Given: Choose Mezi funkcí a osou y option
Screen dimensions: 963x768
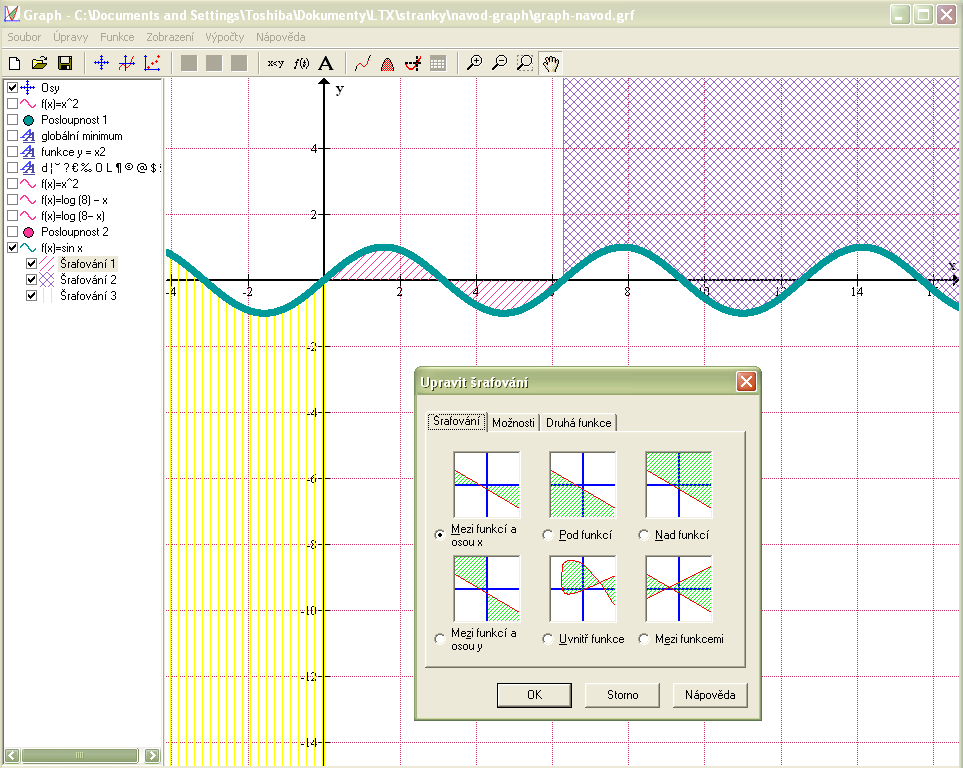Looking at the screenshot, I should [x=439, y=639].
